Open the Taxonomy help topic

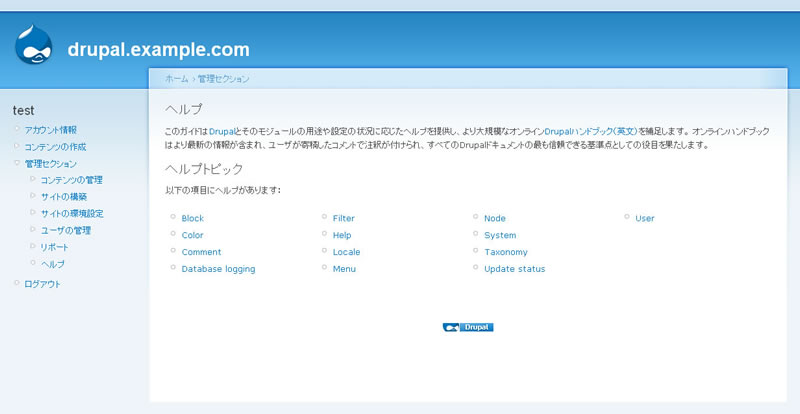(506, 252)
